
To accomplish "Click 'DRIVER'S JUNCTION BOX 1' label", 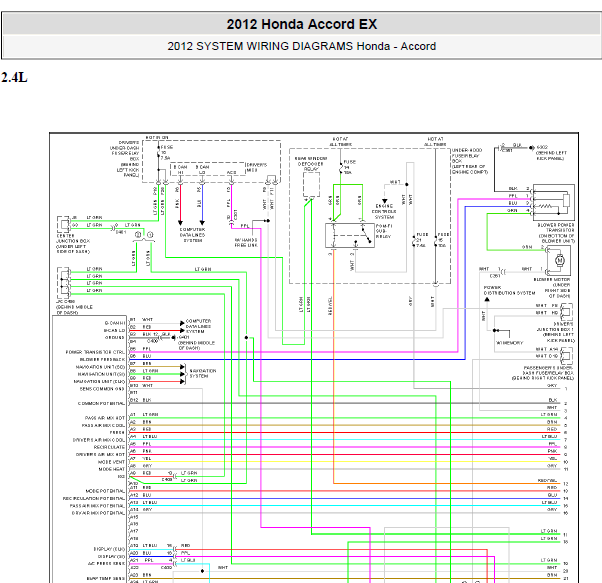I will click(x=555, y=327).
